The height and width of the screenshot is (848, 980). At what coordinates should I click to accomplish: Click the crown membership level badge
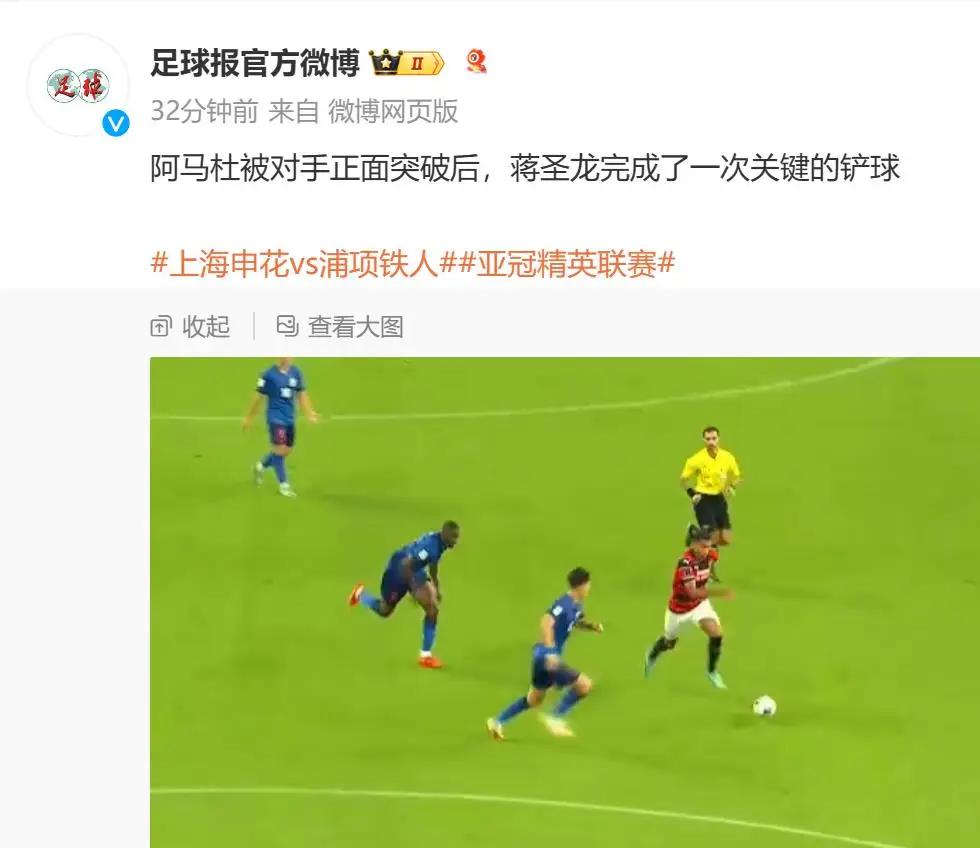[407, 63]
